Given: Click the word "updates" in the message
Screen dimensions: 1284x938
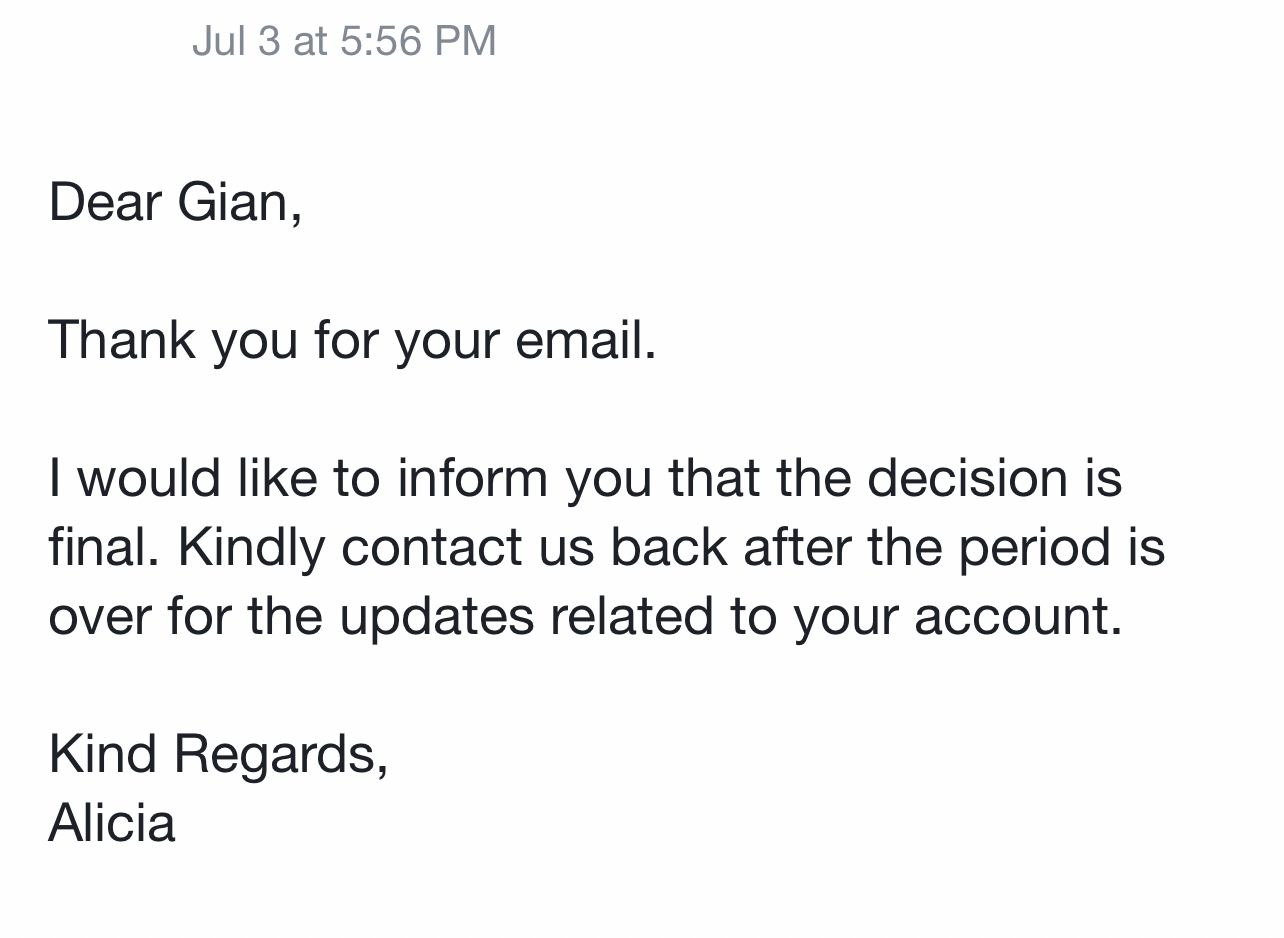Looking at the screenshot, I should click(x=436, y=616).
